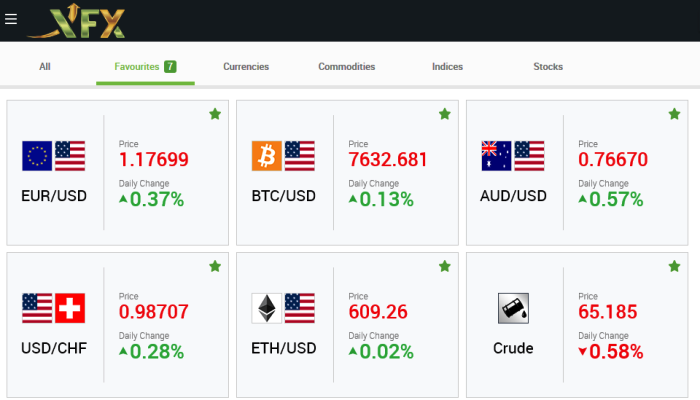
Task: Open the hamburger menu
Action: (x=11, y=19)
